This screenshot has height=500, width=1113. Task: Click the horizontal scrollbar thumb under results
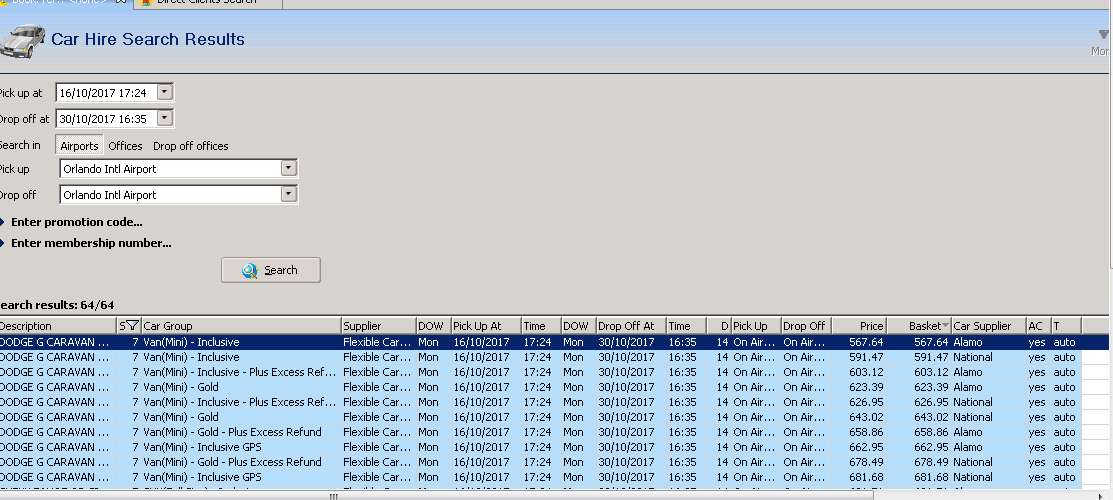click(x=437, y=496)
